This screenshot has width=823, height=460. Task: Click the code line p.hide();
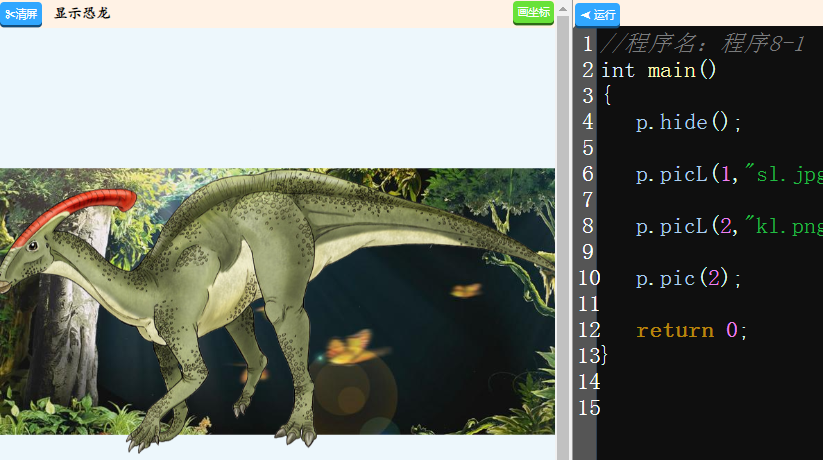[x=688, y=122]
